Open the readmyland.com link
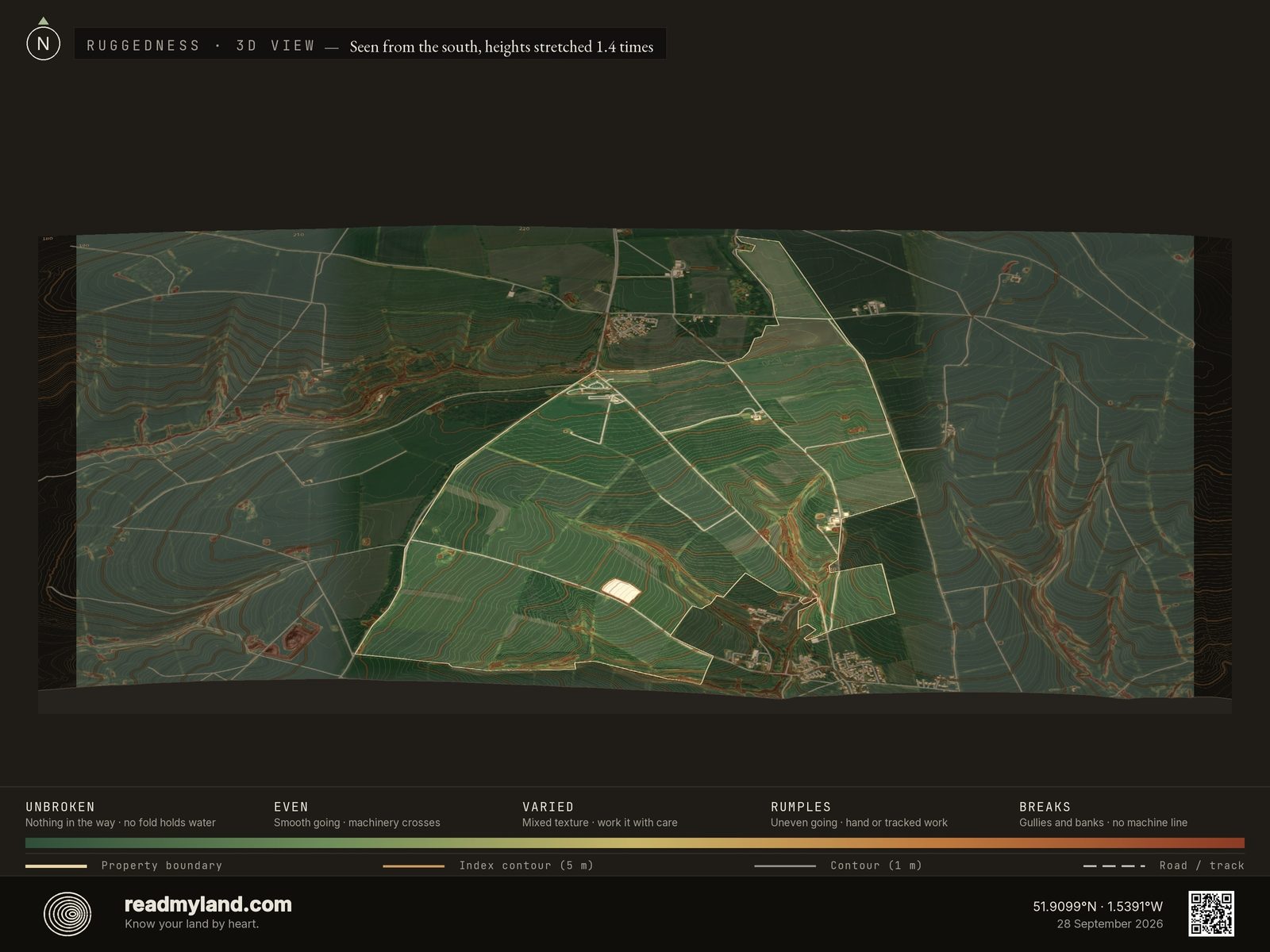The height and width of the screenshot is (952, 1270). 208,904
